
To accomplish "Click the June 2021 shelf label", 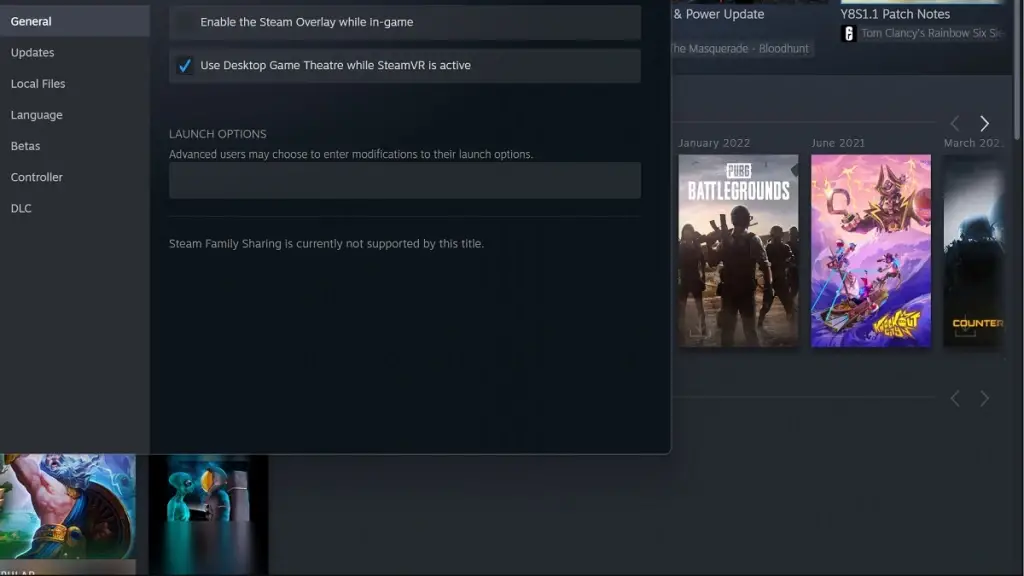I will pyautogui.click(x=838, y=143).
